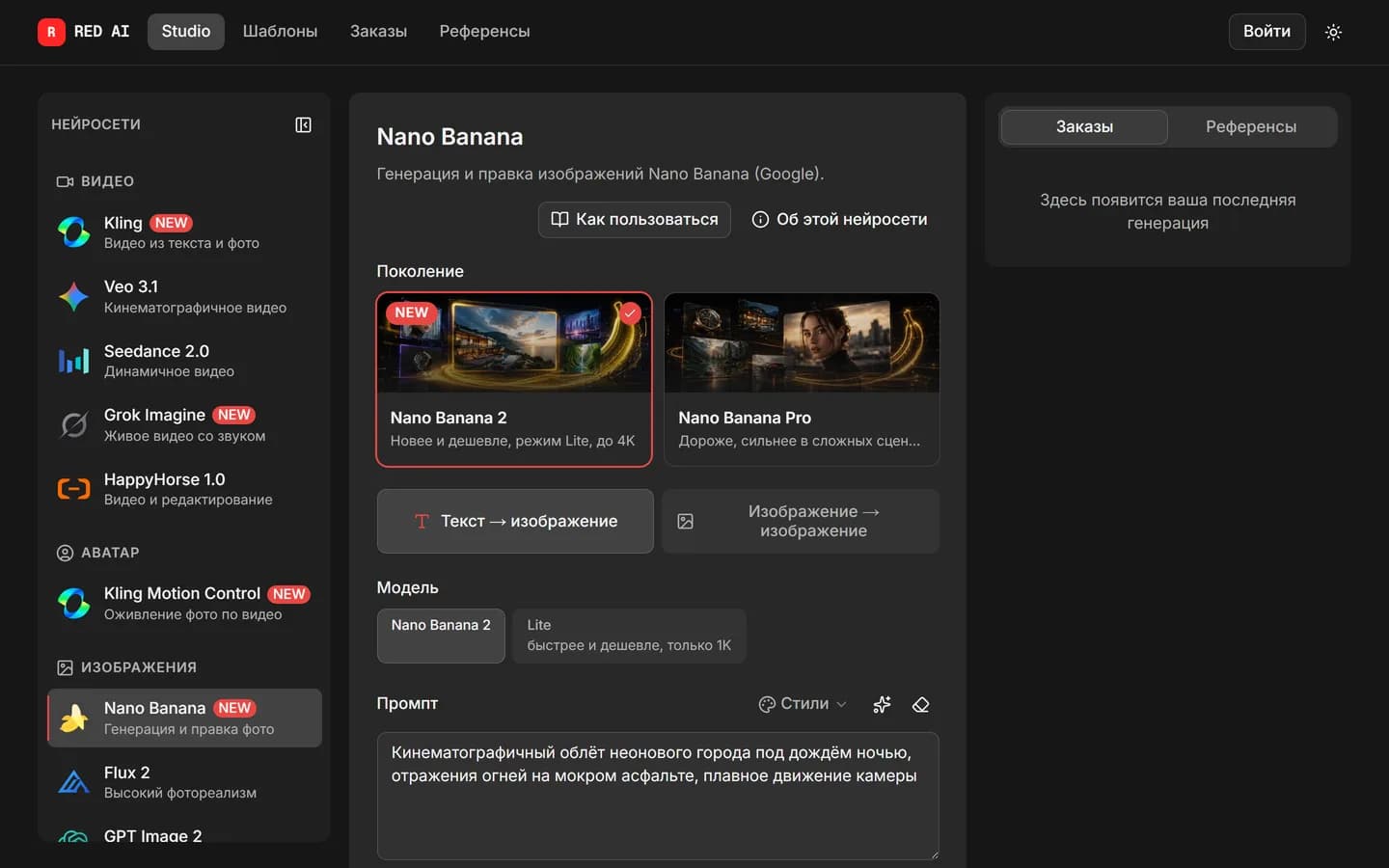Screen dimensions: 1389x868
Task: Select the Lite model option
Action: click(x=629, y=636)
